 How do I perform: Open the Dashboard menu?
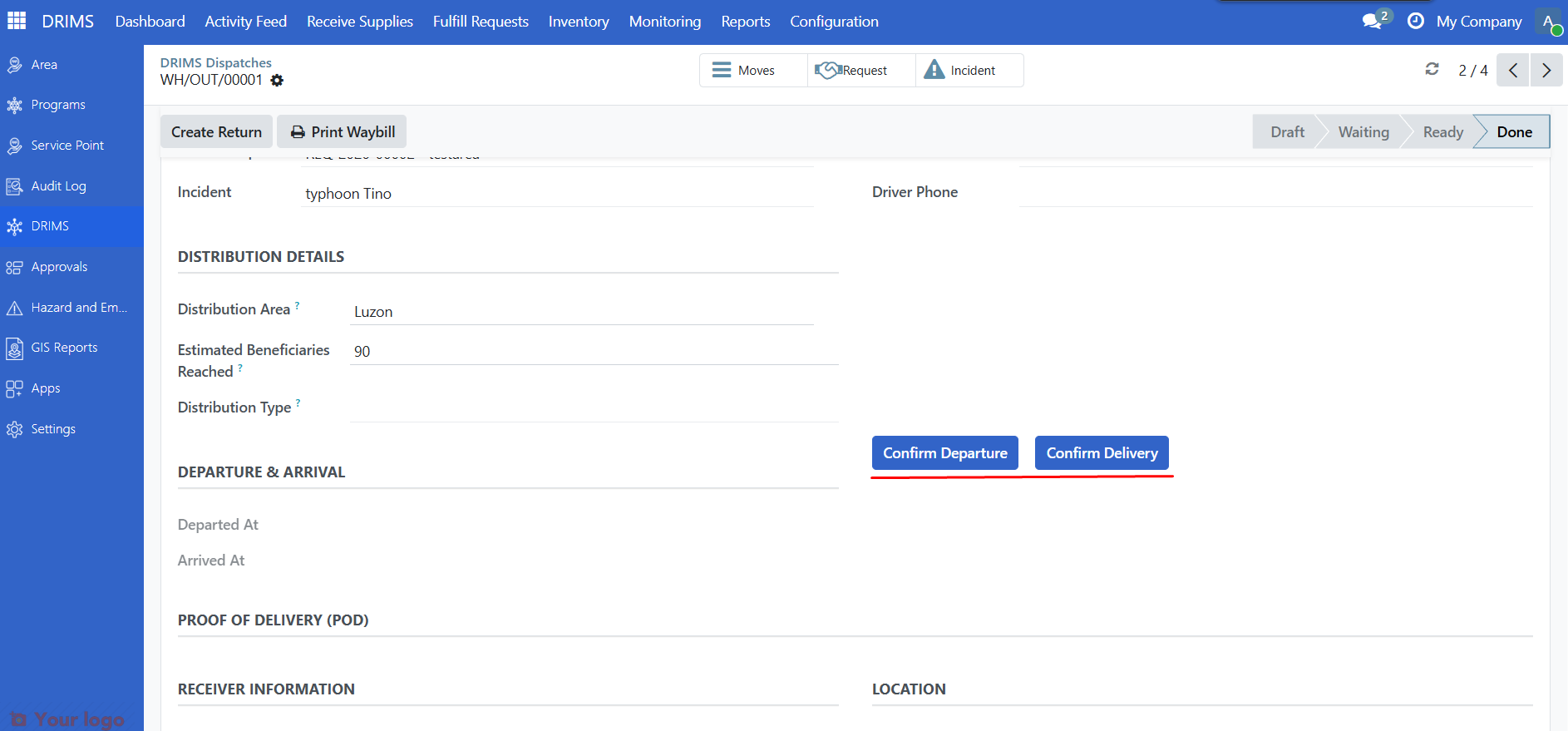point(150,22)
